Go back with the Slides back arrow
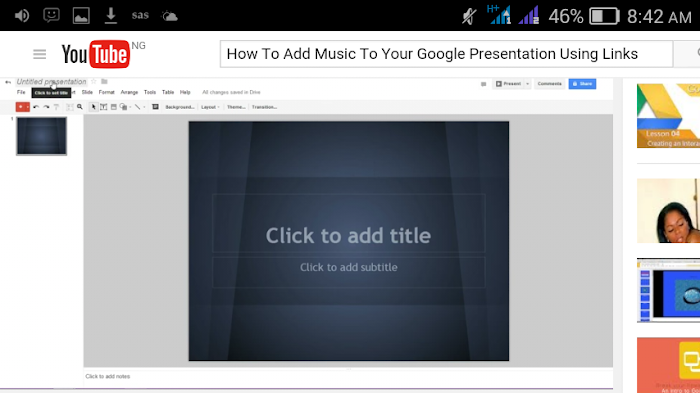This screenshot has width=700, height=393. pyautogui.click(x=8, y=82)
